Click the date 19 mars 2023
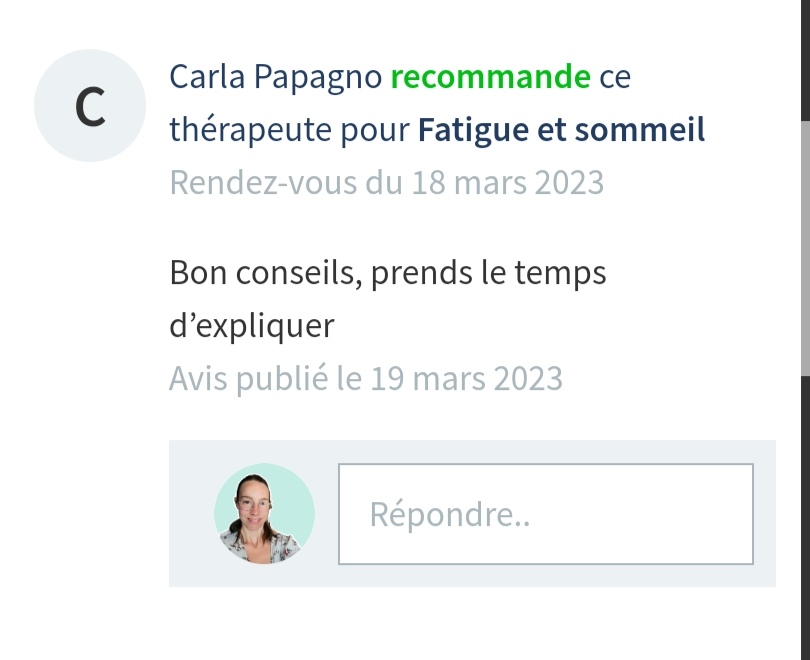This screenshot has height=660, width=810. point(466,379)
